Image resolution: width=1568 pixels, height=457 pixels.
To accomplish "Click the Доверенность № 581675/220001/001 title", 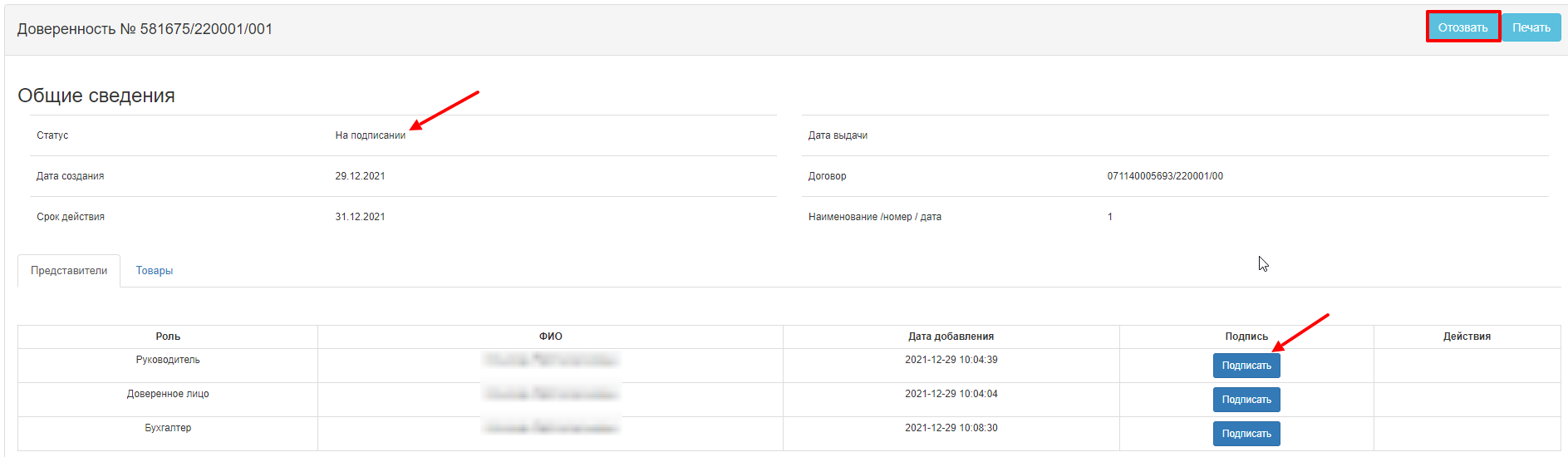I will [145, 29].
